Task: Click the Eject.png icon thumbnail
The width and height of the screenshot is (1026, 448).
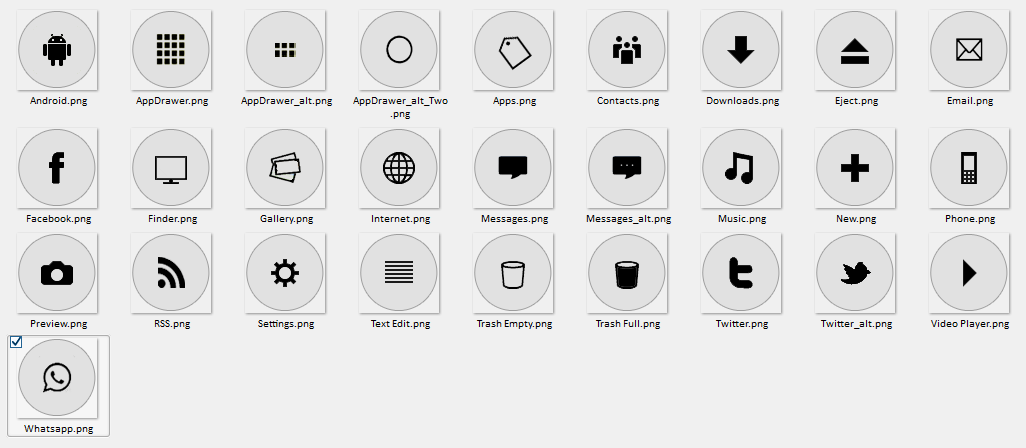Action: pos(855,50)
